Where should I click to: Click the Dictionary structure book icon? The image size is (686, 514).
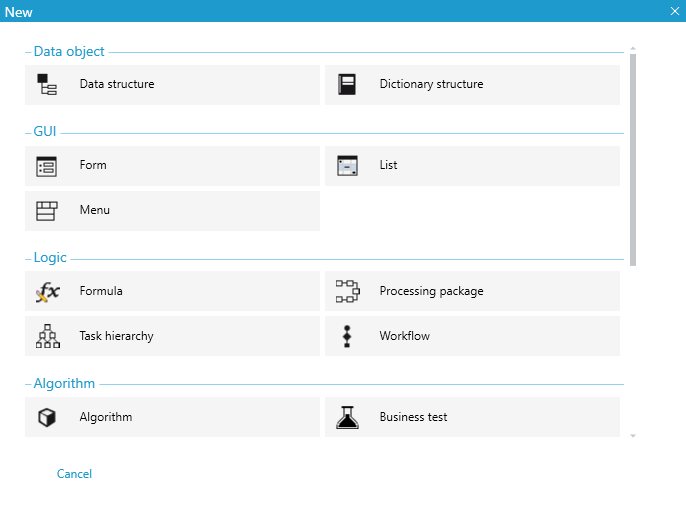point(347,84)
